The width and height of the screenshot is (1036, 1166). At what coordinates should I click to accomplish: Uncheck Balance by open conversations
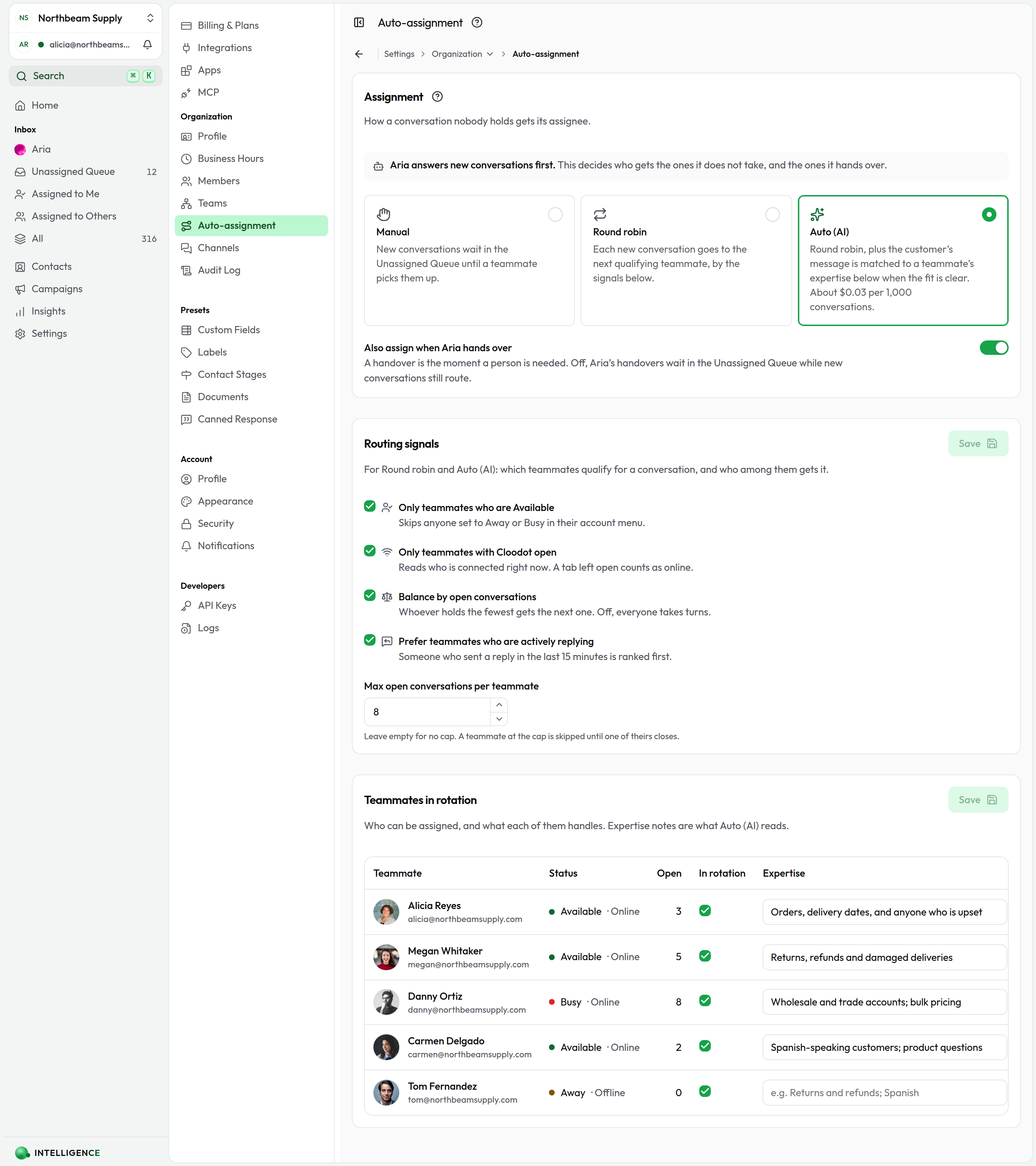(x=369, y=595)
